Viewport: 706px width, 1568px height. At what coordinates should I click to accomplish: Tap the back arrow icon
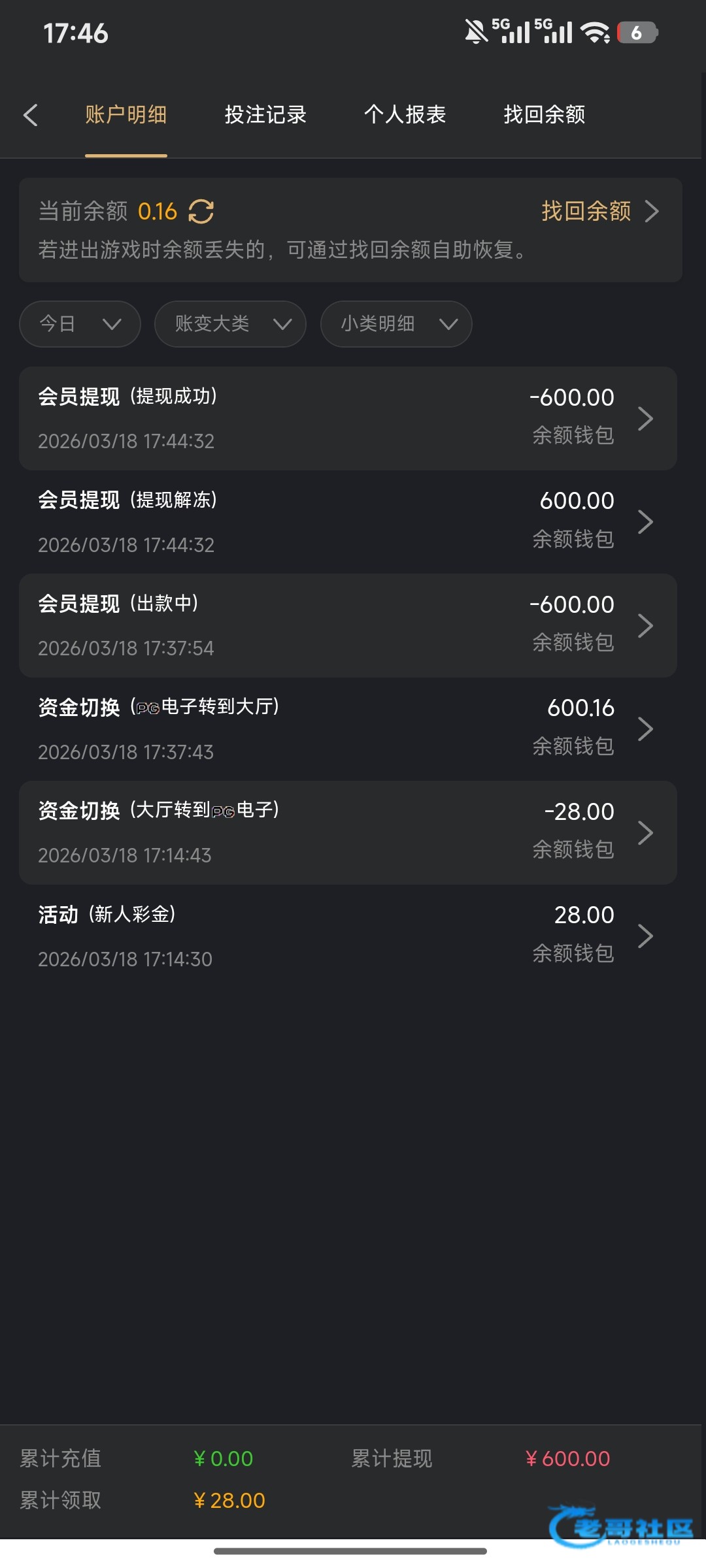point(31,115)
